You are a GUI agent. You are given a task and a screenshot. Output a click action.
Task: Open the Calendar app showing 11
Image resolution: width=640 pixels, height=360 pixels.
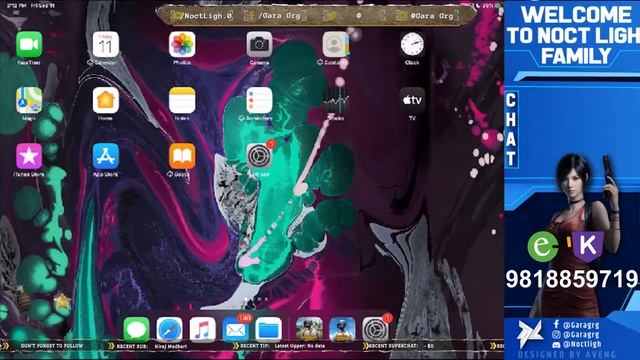point(105,45)
